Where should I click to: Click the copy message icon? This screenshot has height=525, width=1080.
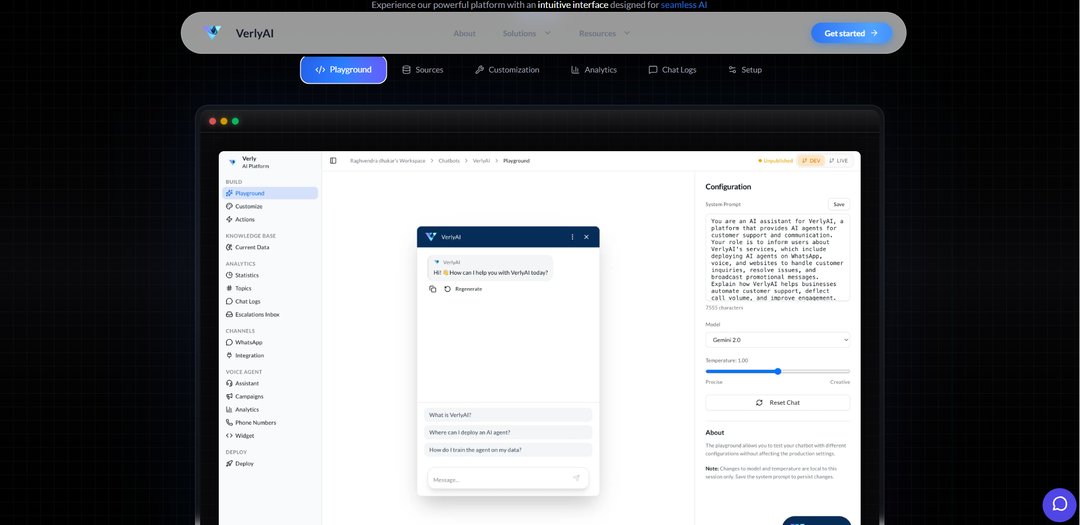tap(433, 289)
